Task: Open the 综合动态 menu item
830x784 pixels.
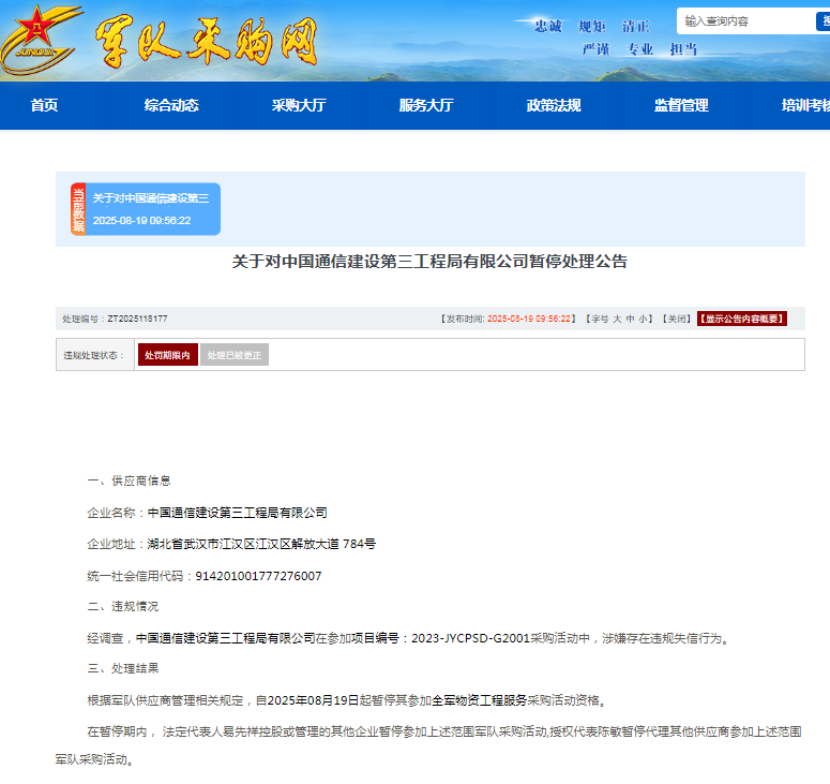Action: pos(172,105)
